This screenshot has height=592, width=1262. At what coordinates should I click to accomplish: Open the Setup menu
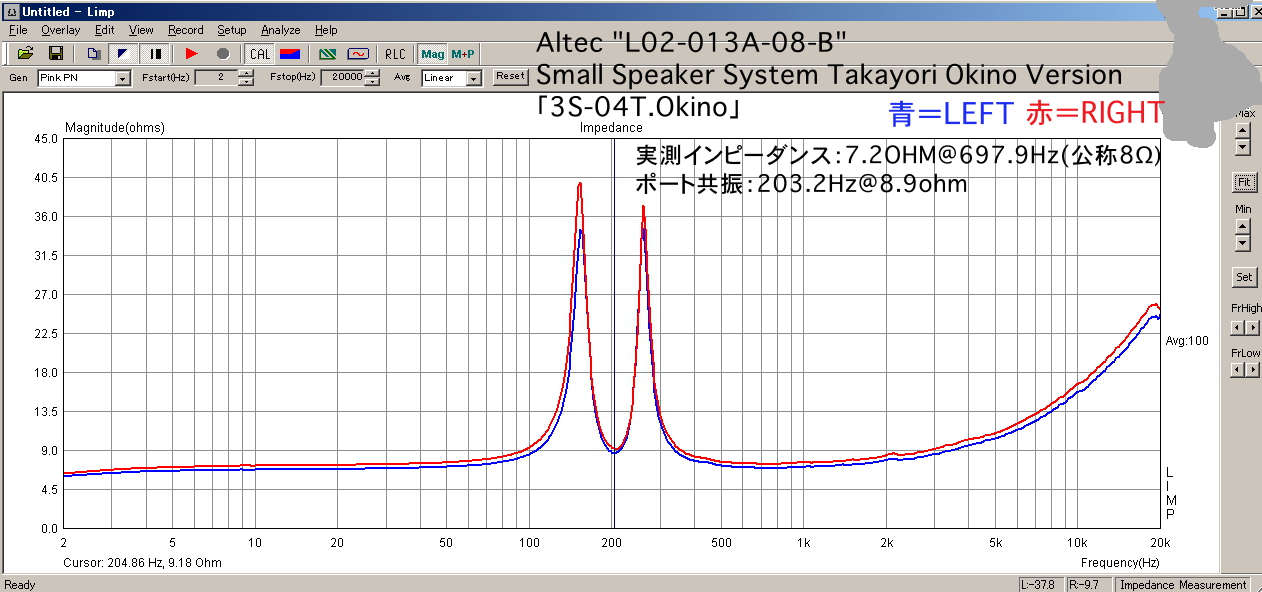pos(232,30)
